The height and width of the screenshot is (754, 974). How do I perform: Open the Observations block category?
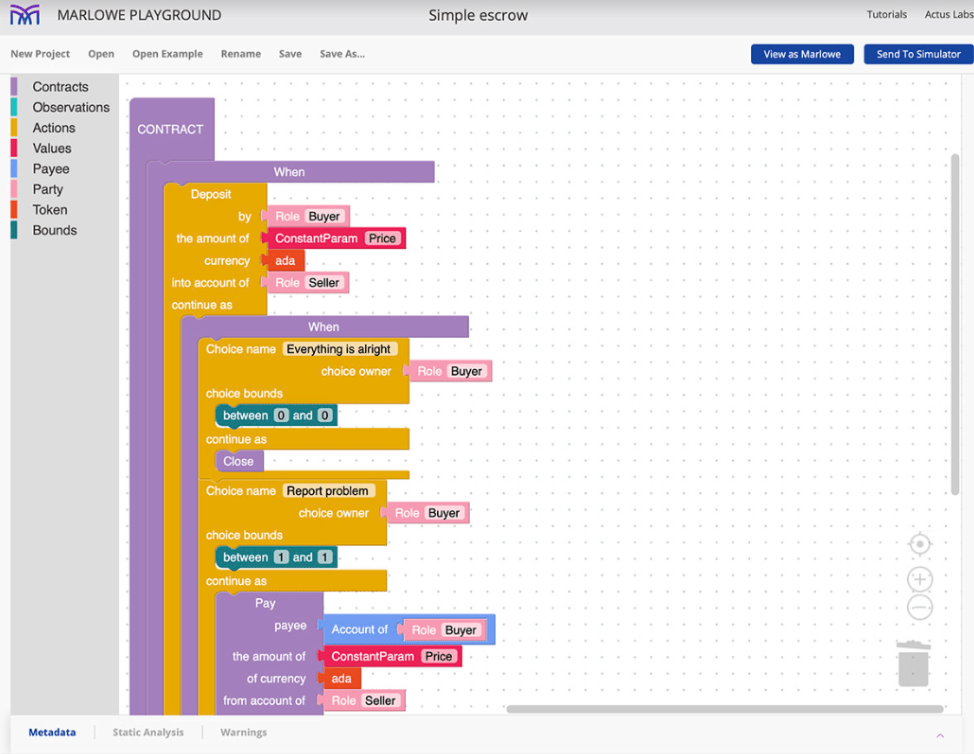click(x=71, y=107)
